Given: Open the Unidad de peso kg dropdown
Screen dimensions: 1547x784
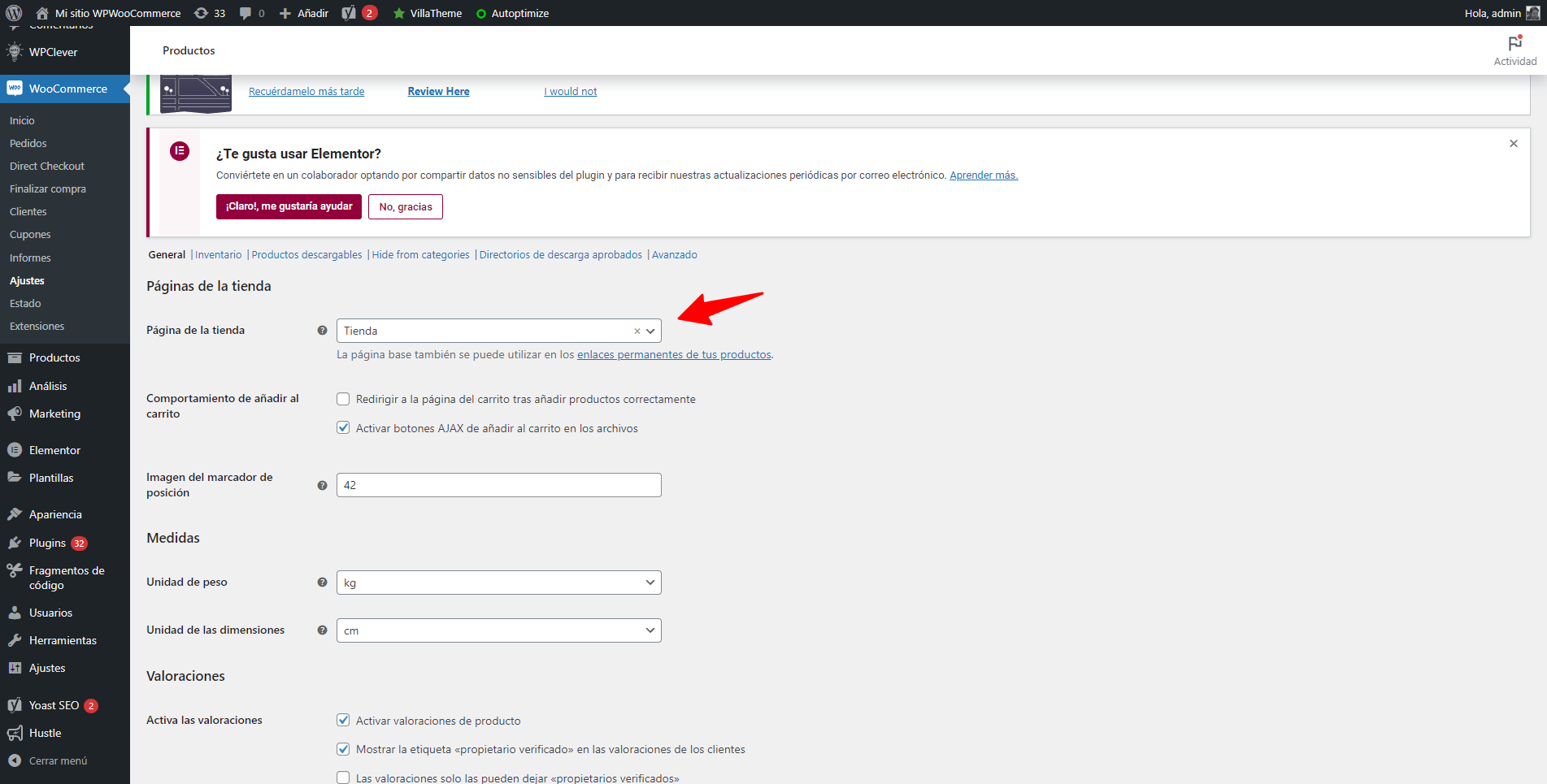Looking at the screenshot, I should coord(498,583).
